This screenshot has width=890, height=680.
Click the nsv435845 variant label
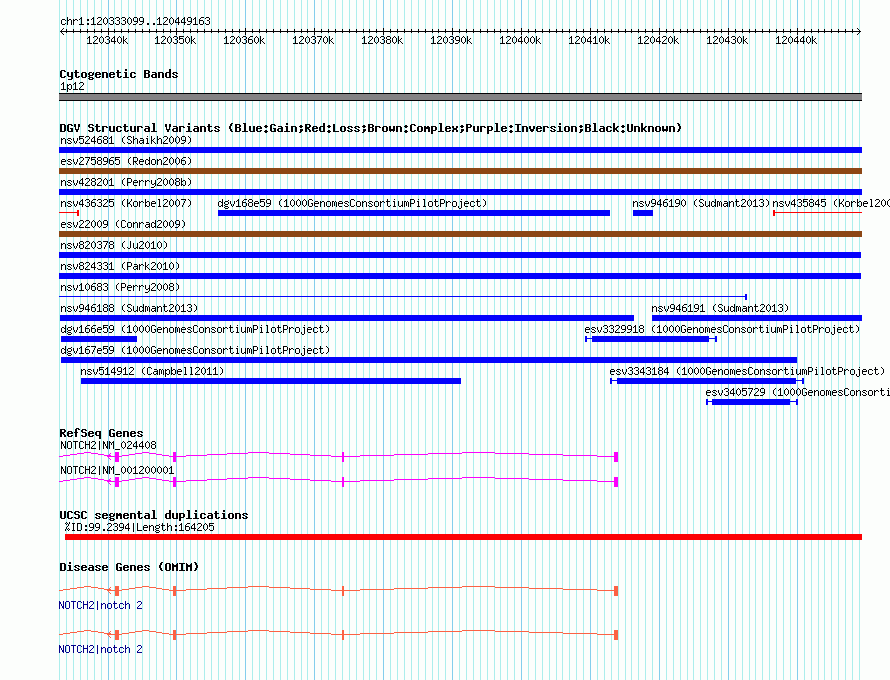pos(831,203)
